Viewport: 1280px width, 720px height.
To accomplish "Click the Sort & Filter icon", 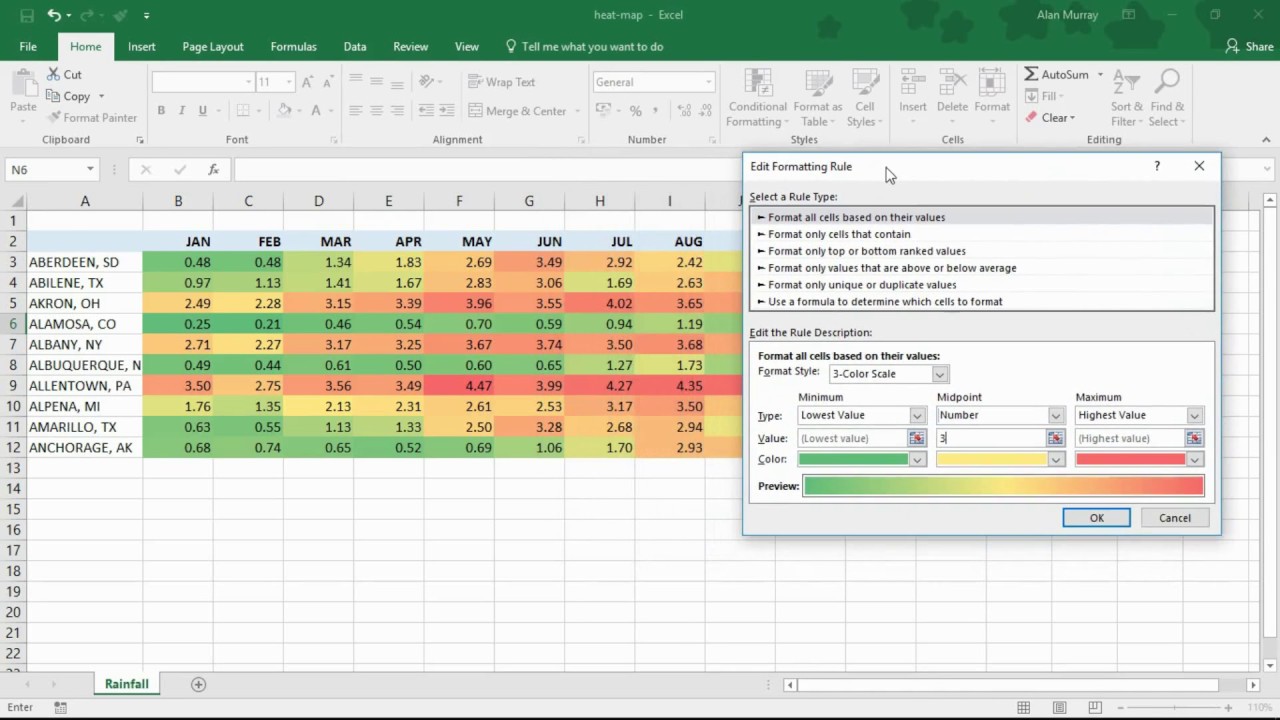I will [1126, 85].
